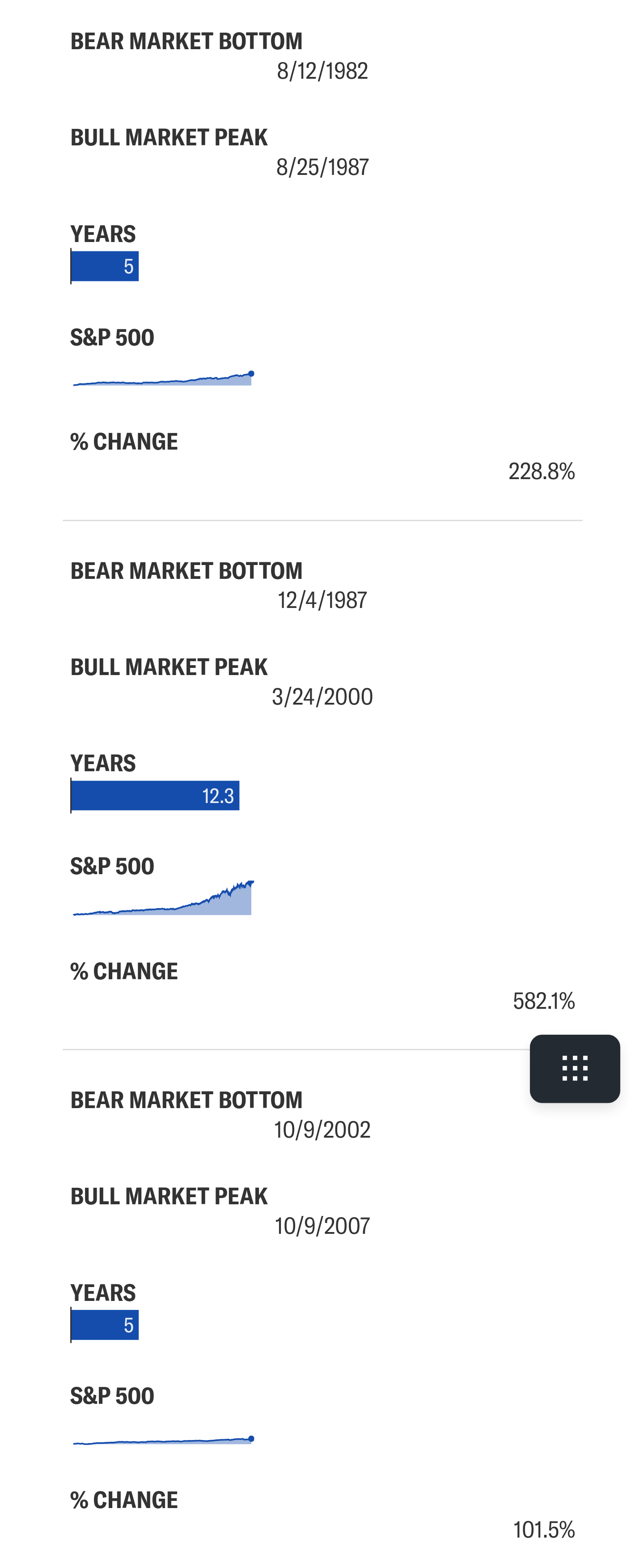
Task: Click the 5-year bar for 1982 bull market
Action: click(x=105, y=266)
